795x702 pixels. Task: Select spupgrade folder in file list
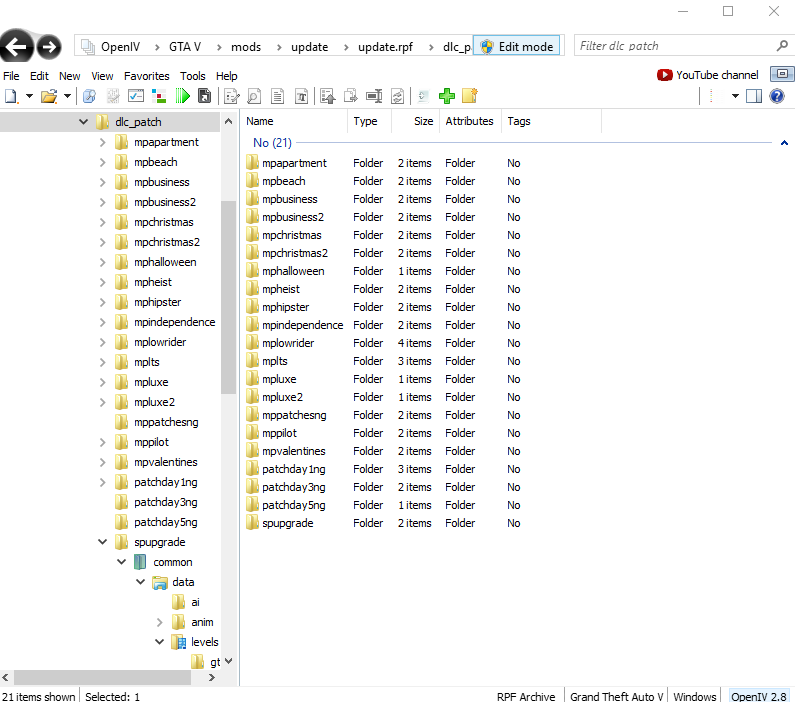point(287,523)
